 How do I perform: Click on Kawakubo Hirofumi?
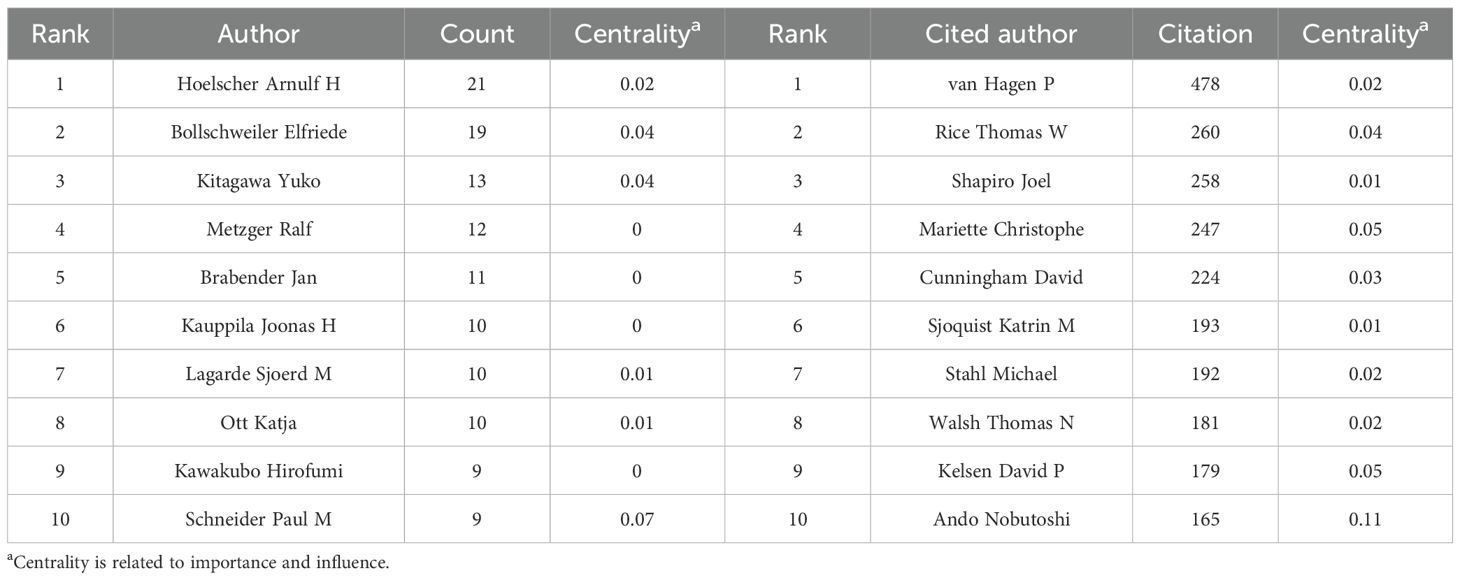coord(258,471)
